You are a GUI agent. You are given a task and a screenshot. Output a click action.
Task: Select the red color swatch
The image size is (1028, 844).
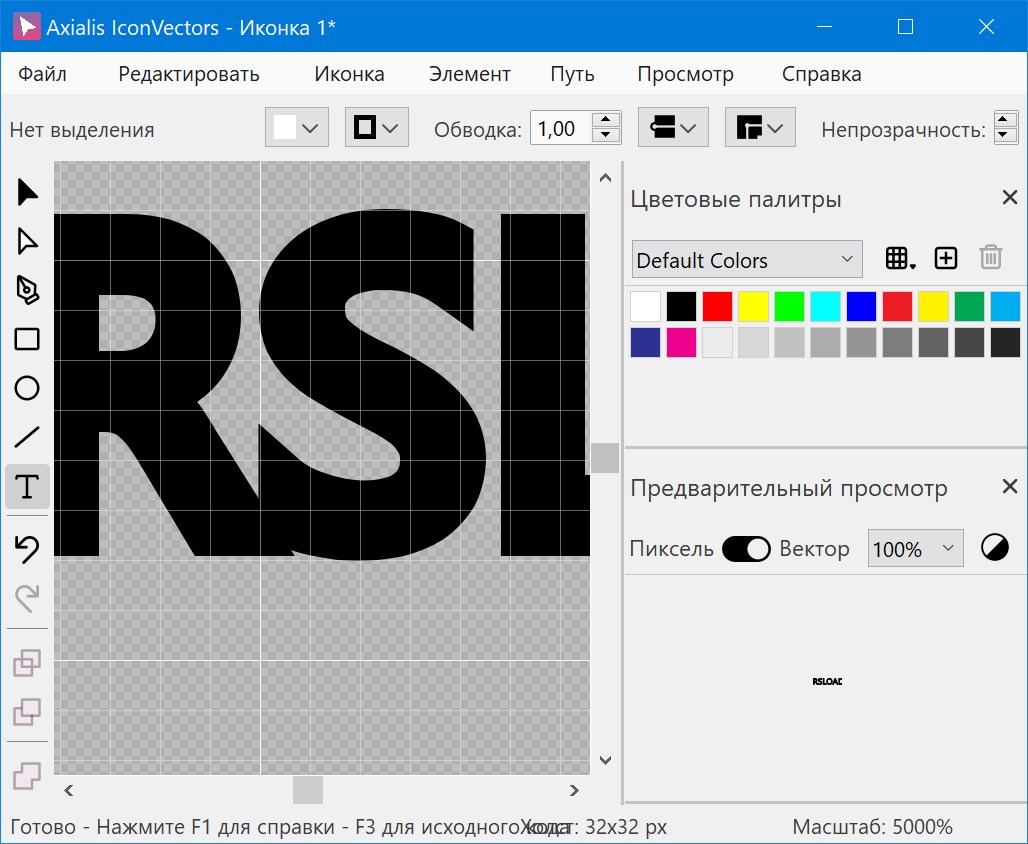click(717, 306)
